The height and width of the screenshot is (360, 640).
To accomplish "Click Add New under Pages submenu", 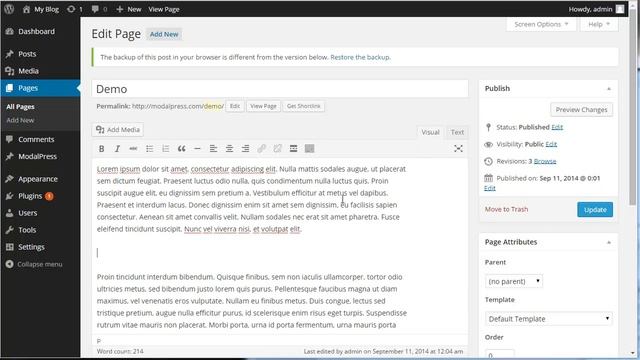I will tap(20, 120).
